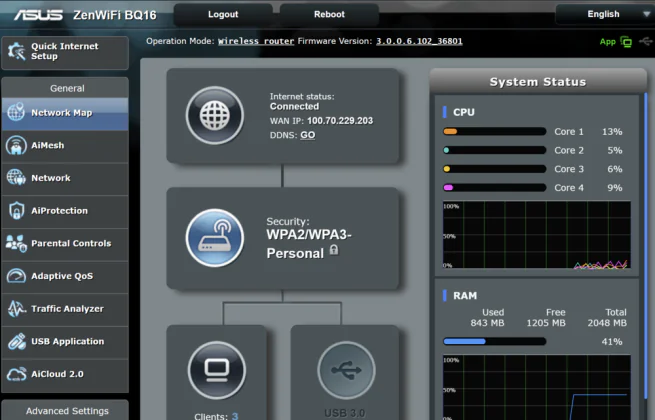Click the Traffic Analyzer waveform icon

coord(16,309)
